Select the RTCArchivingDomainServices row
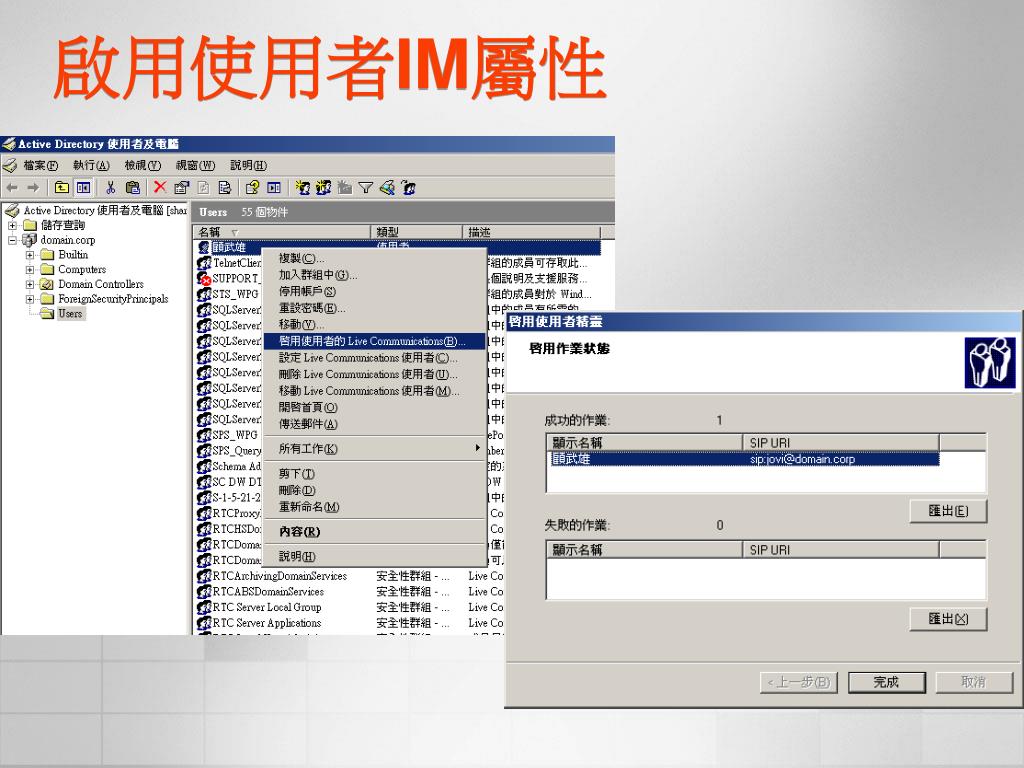Screen dimensions: 1024x768 (x=349, y=576)
